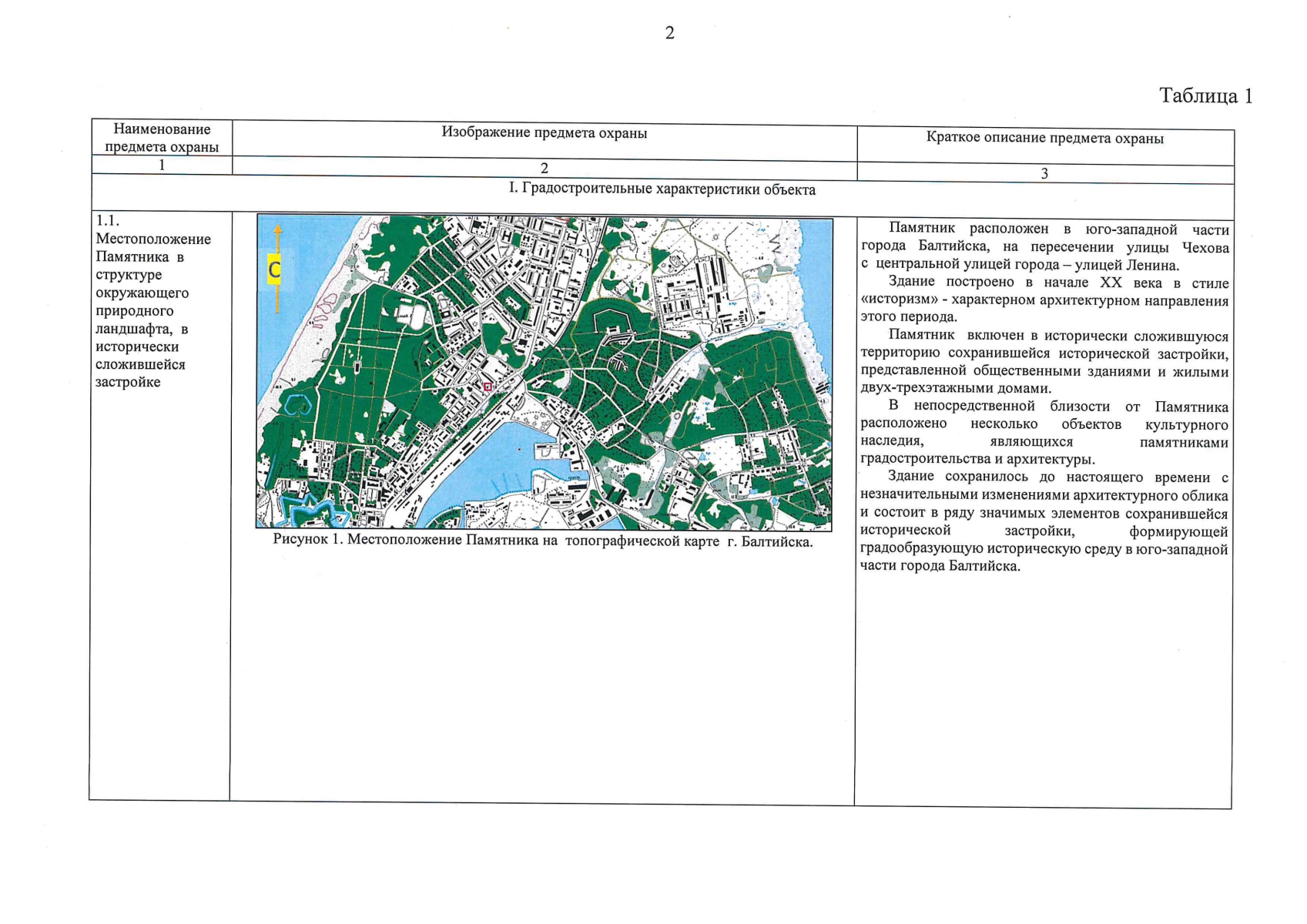
Task: Select the topographic map of Baltiysk
Action: coord(544,373)
